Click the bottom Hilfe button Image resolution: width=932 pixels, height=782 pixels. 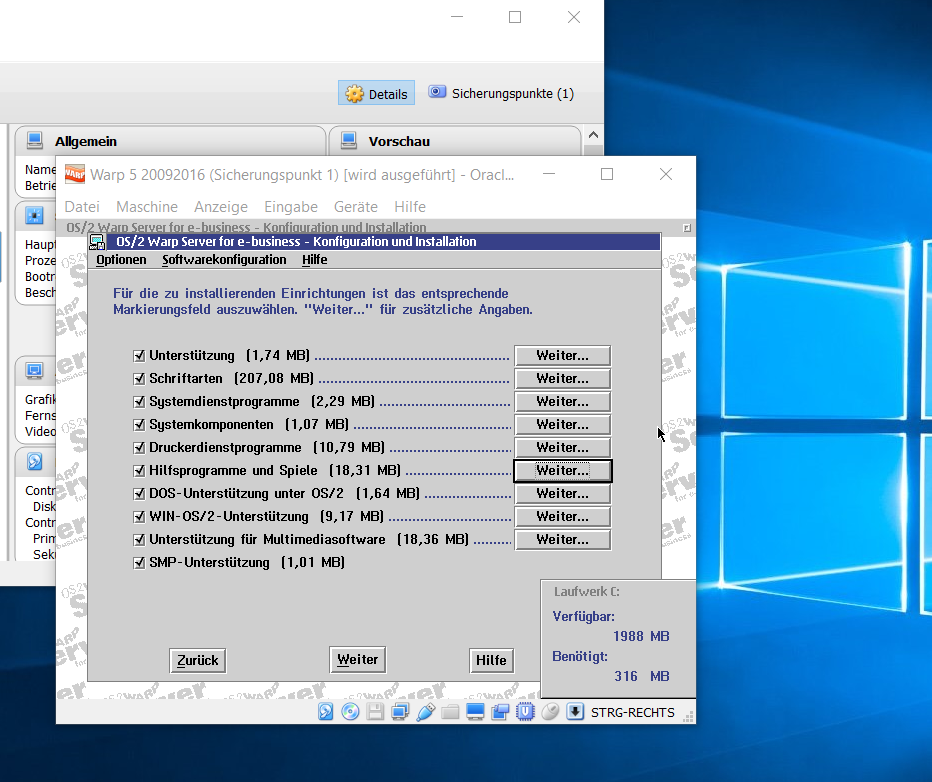point(491,660)
